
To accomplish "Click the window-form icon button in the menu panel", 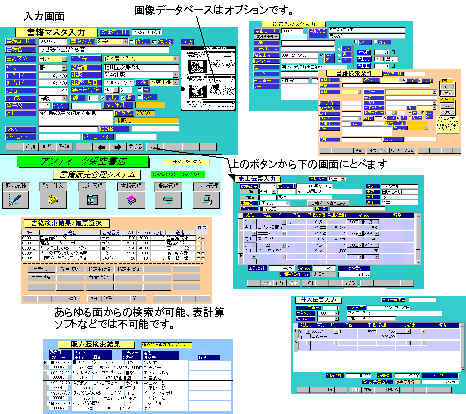I will pos(92,200).
